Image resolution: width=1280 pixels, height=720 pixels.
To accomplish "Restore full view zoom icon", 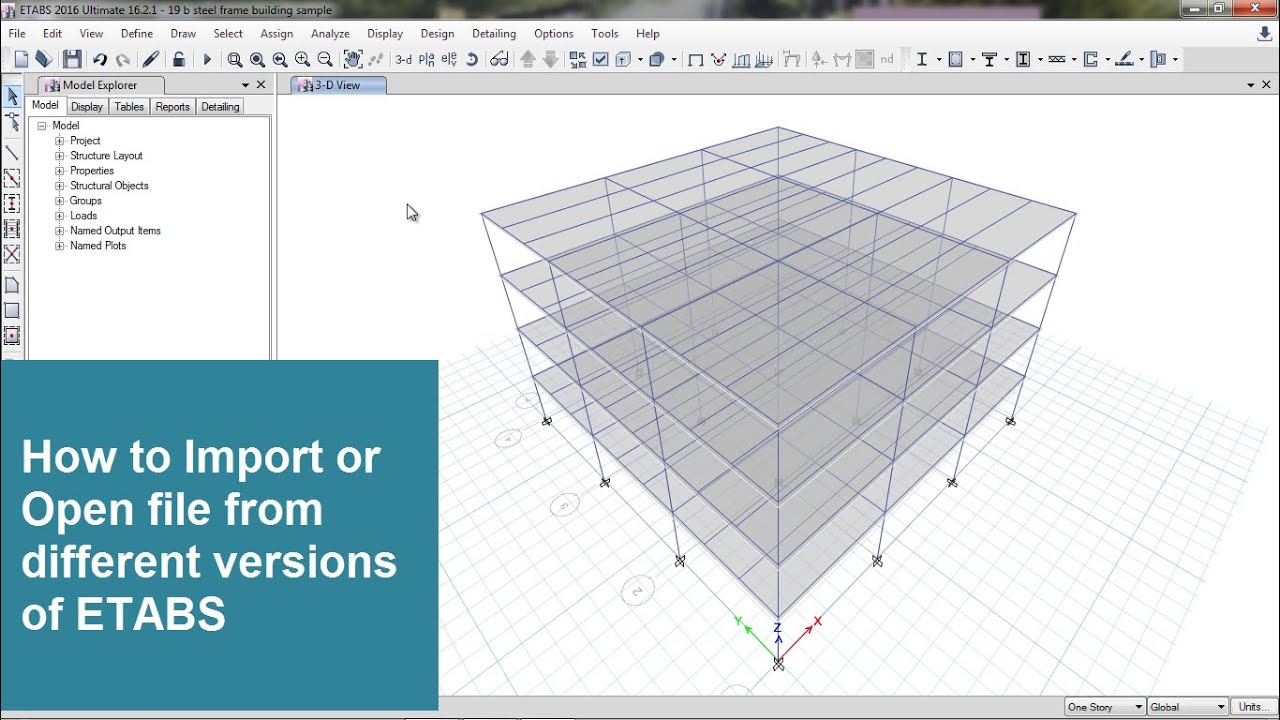I will click(257, 60).
